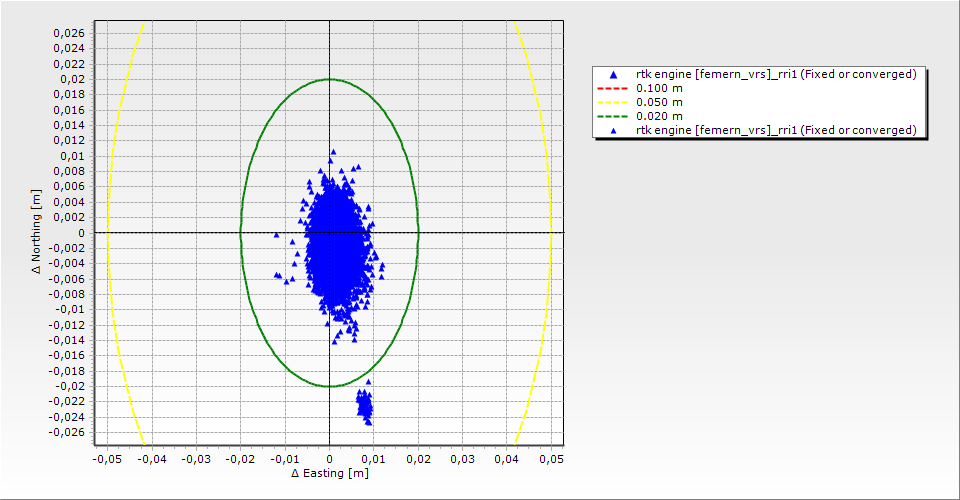Click the 0,05 tick label on Easting axis
This screenshot has height=500, width=960.
click(551, 458)
